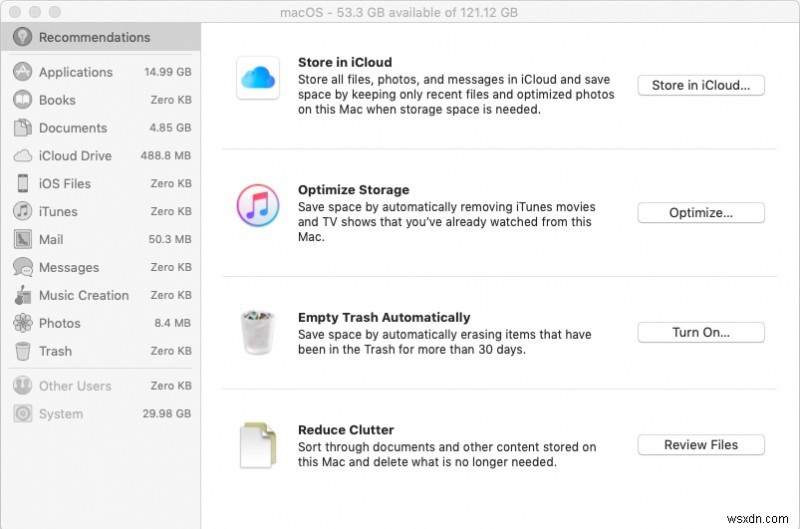The image size is (800, 529).
Task: Open the iOS Files category
Action: pos(102,183)
